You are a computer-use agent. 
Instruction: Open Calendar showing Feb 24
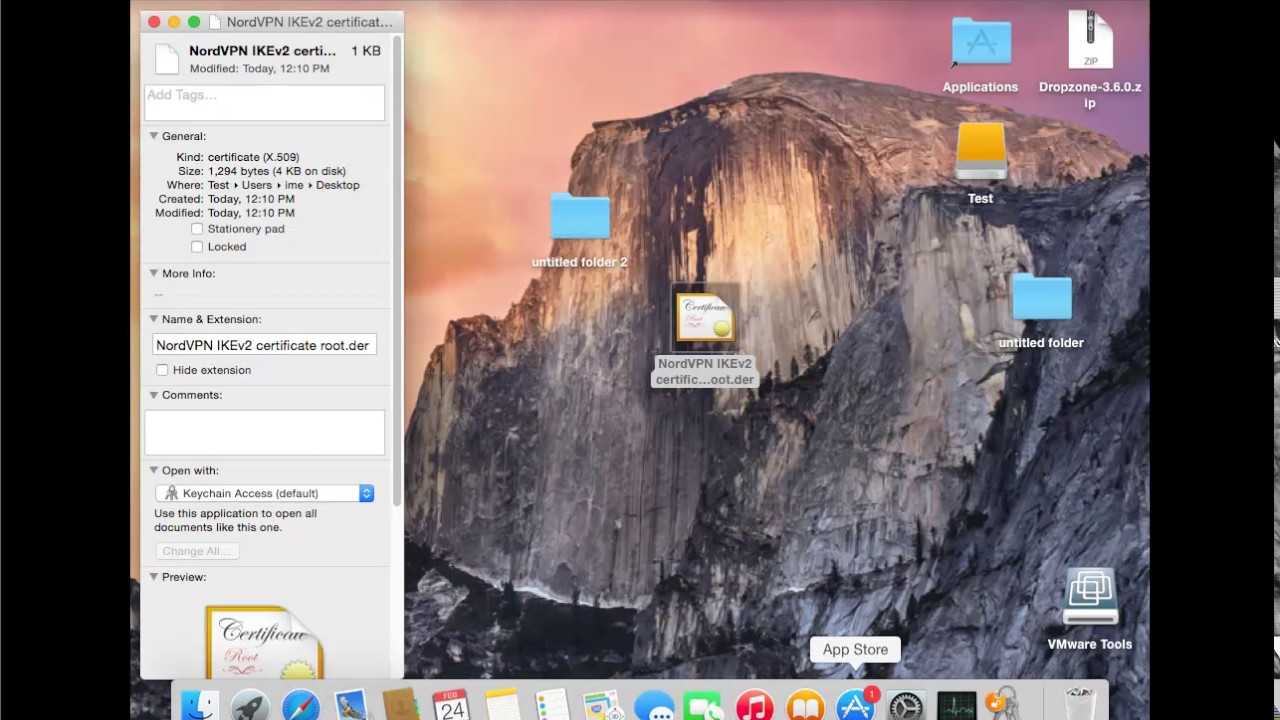(451, 704)
